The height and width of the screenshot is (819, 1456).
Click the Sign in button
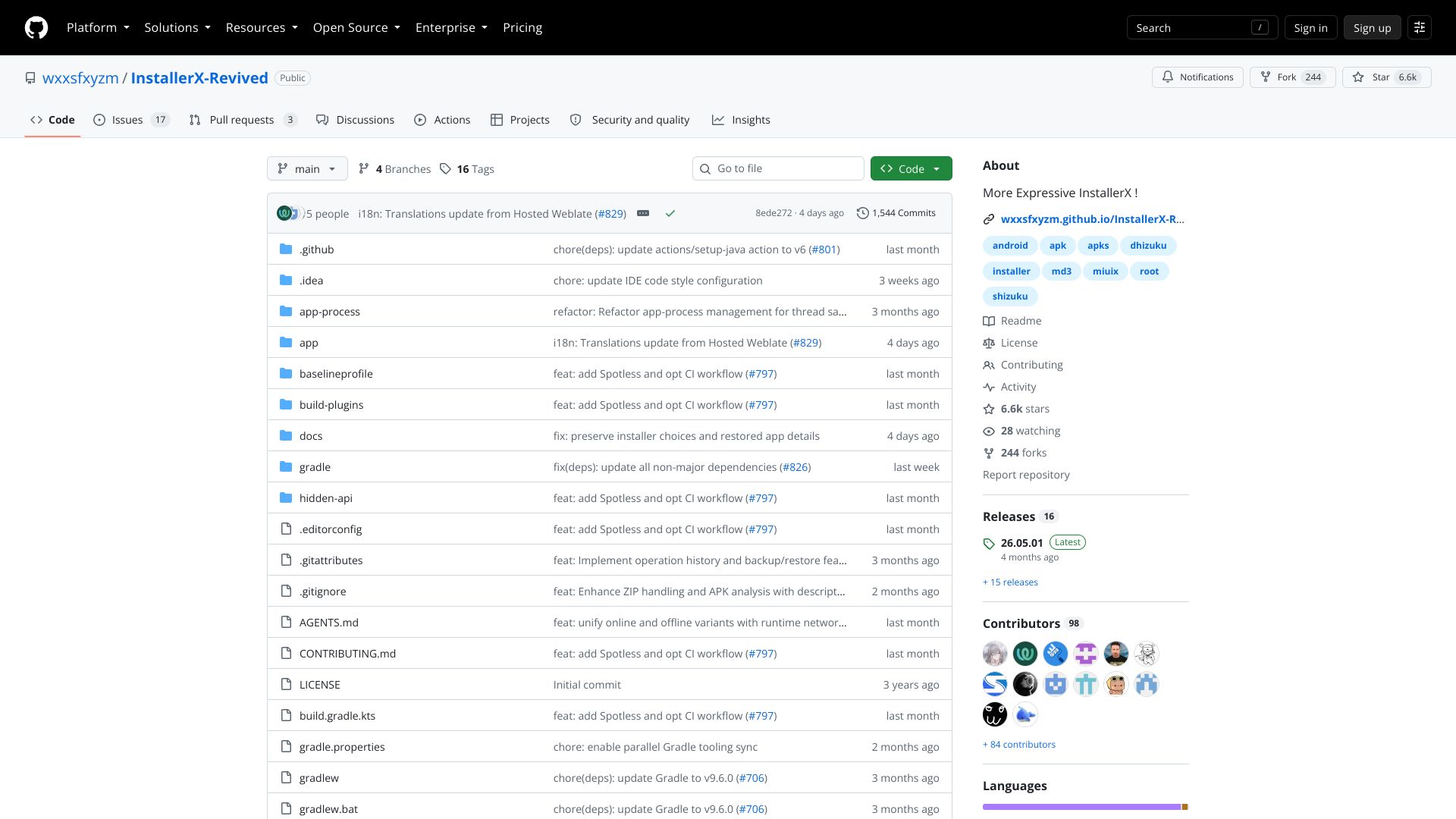(x=1310, y=28)
